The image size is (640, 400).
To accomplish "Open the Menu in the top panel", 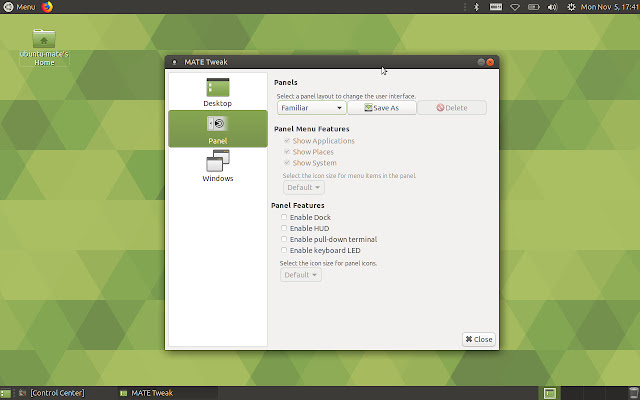I will [x=19, y=7].
